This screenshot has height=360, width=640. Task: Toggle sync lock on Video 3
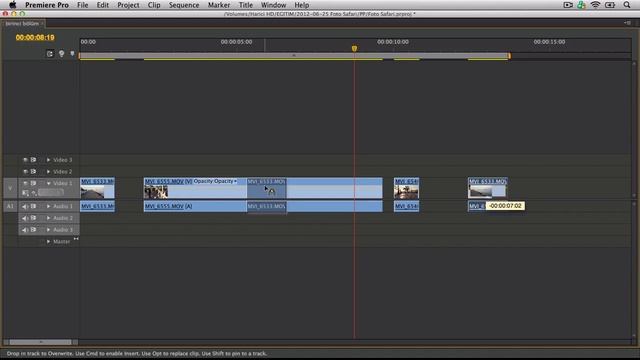(33, 160)
